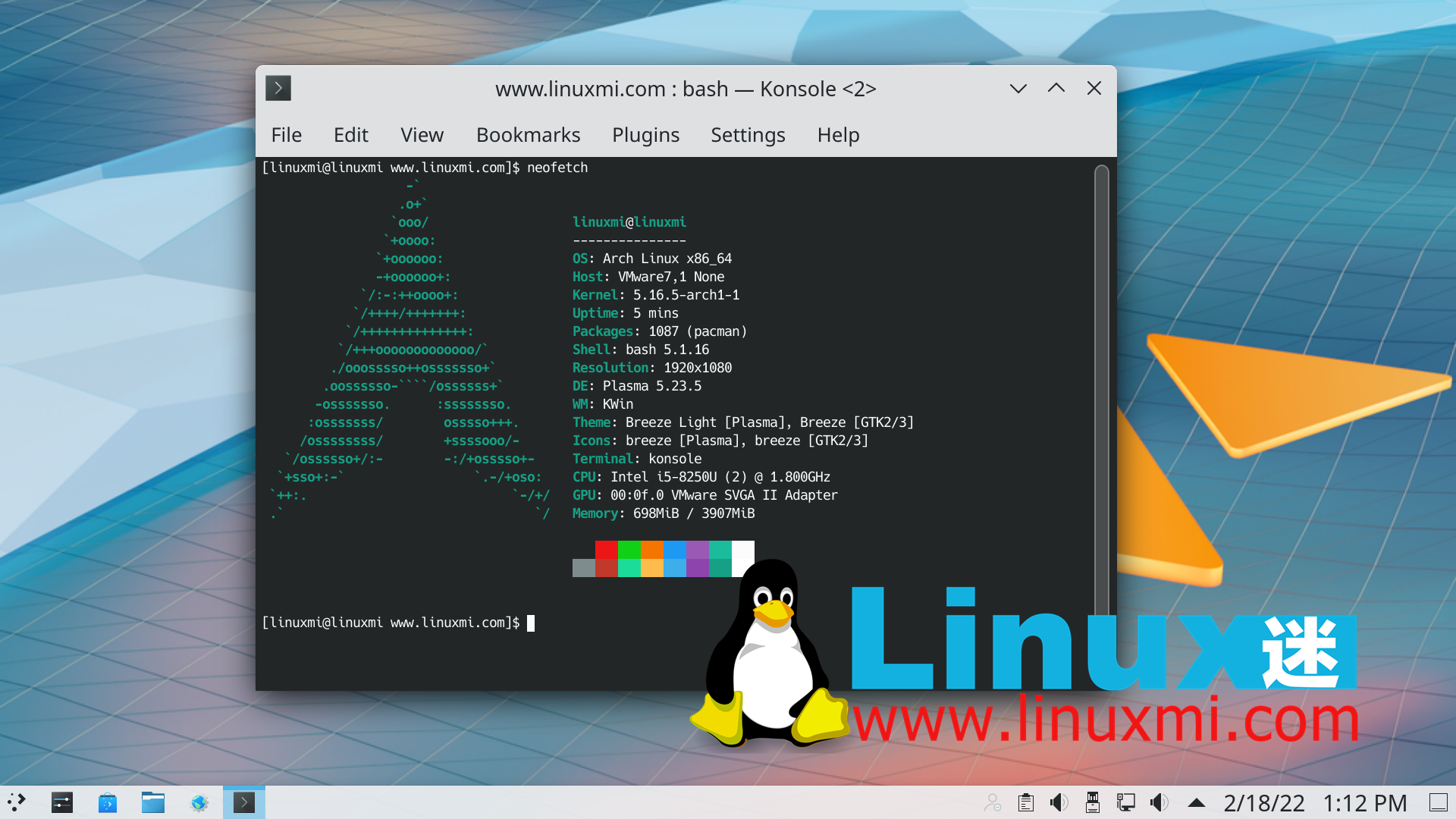Click the Konsole window title text
The width and height of the screenshot is (1456, 819).
click(x=686, y=89)
